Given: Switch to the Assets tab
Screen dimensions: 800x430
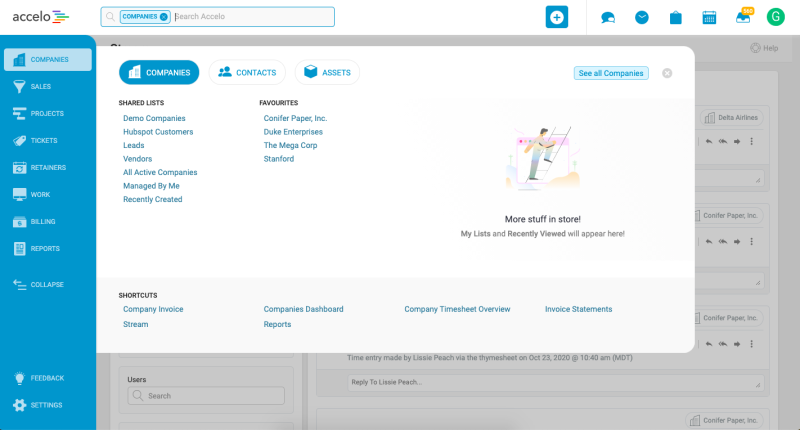Looking at the screenshot, I should tap(327, 72).
